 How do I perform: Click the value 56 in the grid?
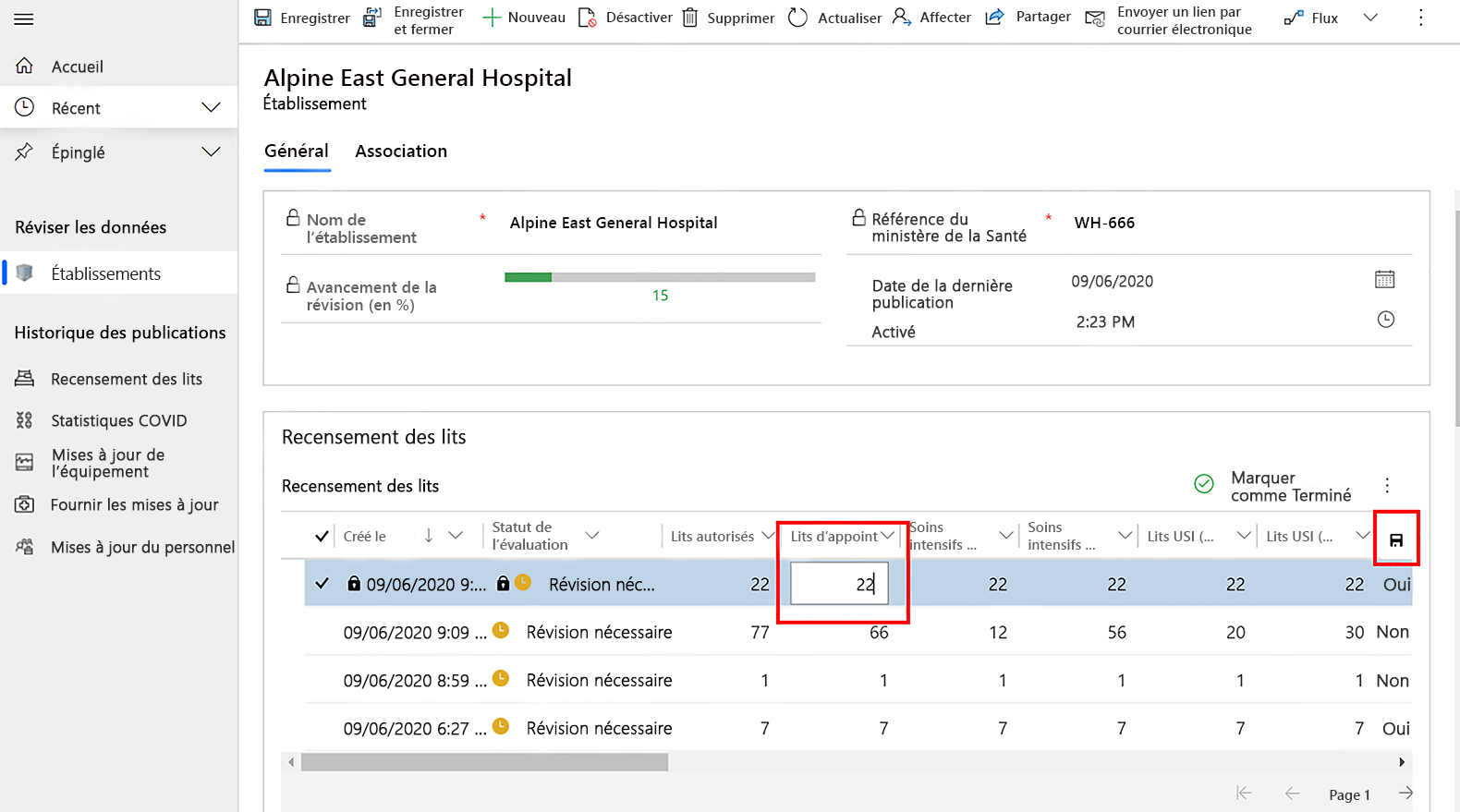coord(1117,633)
